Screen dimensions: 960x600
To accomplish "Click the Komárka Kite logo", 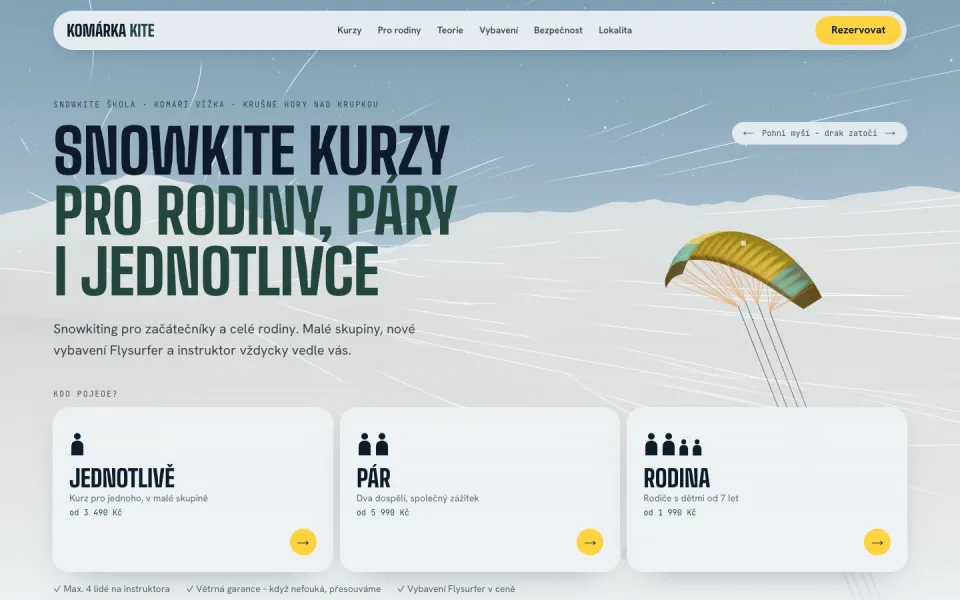I will coord(110,30).
